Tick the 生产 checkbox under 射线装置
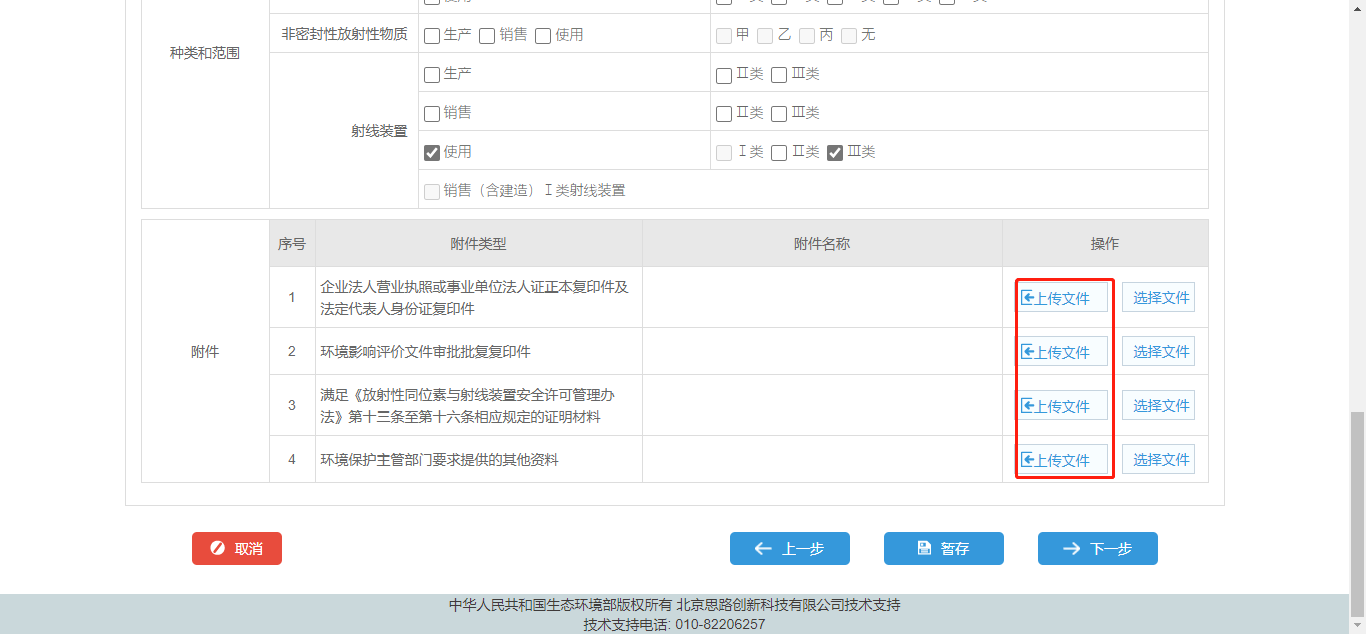 point(432,75)
